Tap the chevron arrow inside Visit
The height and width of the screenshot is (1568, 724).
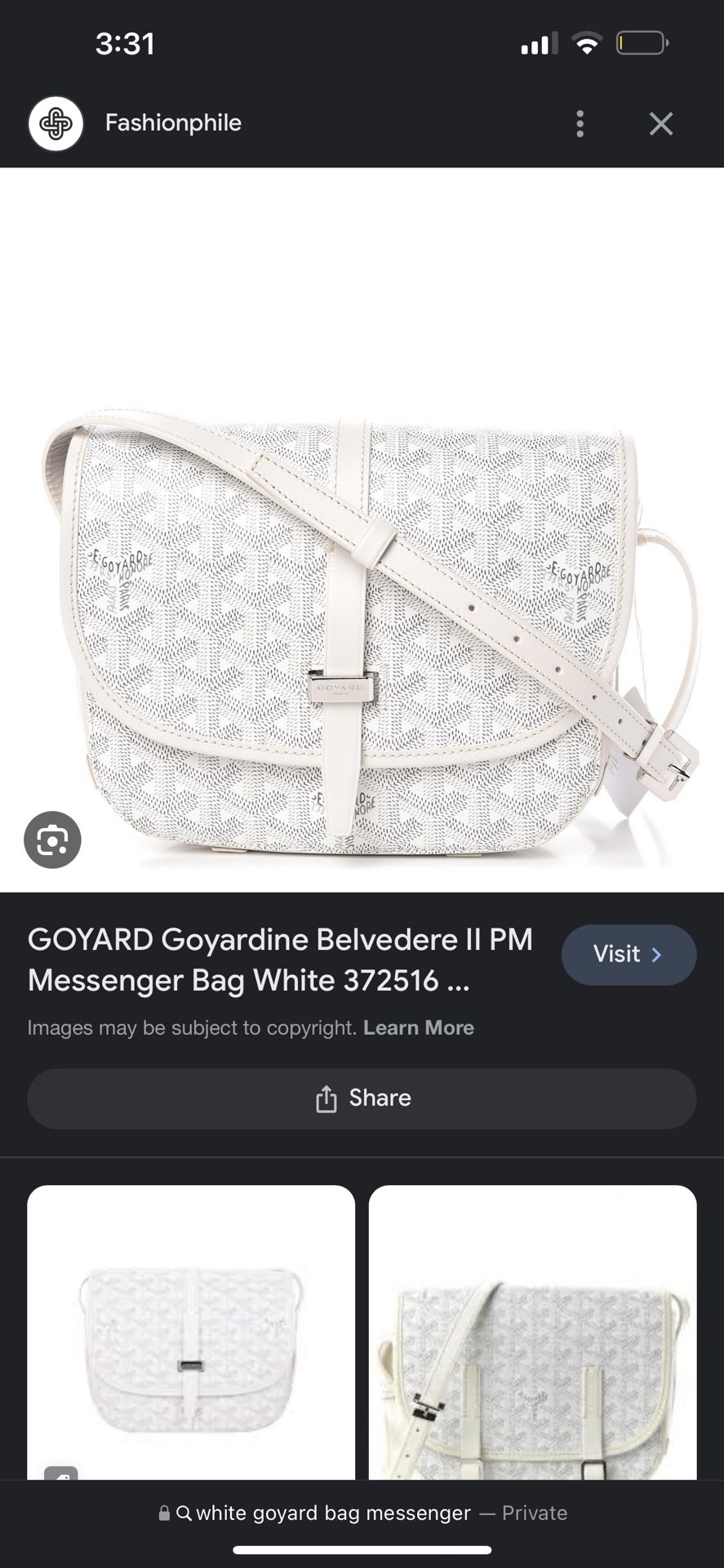click(656, 954)
